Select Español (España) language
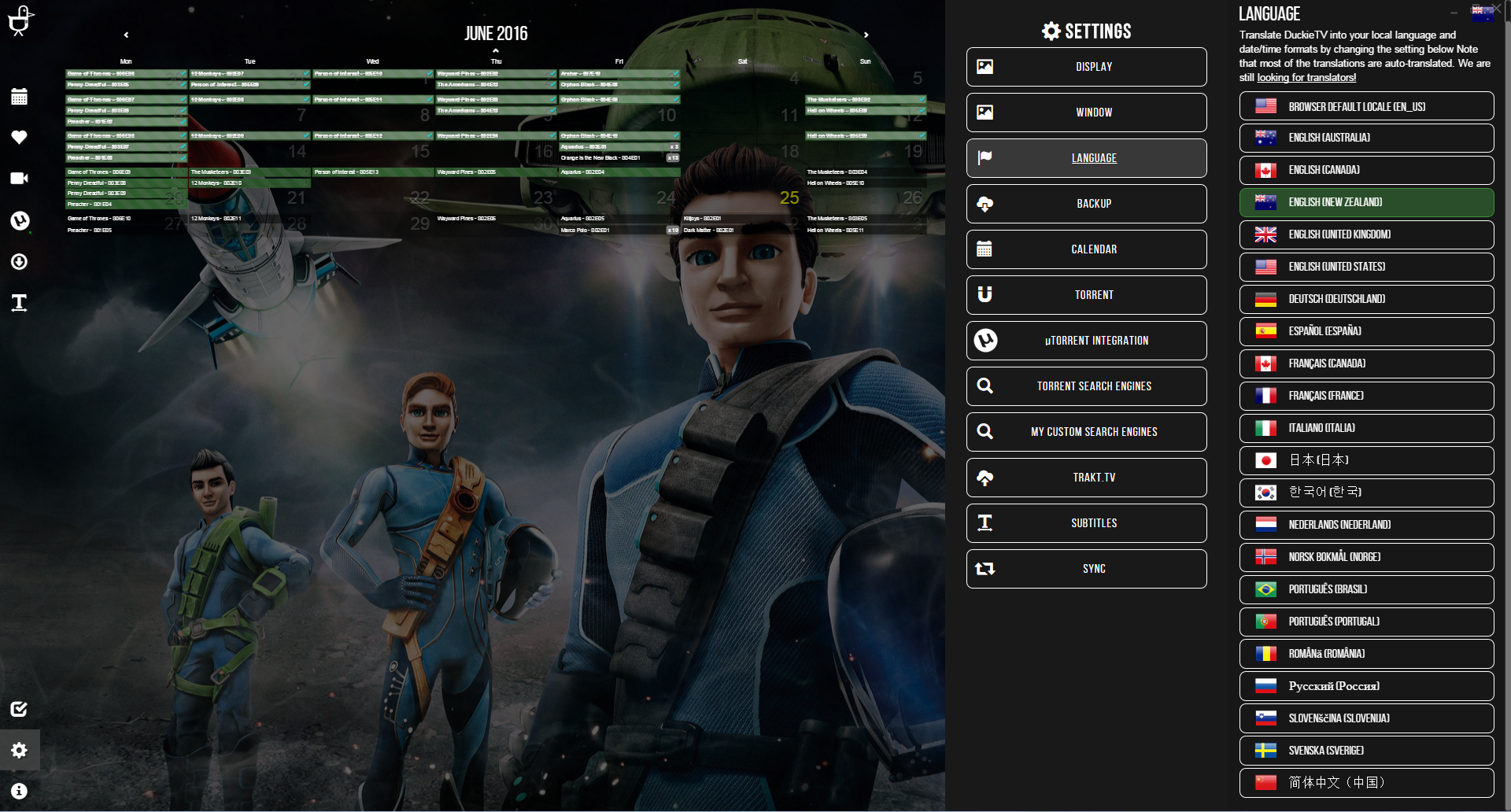Screen dimensions: 1511x812 (x=1366, y=331)
